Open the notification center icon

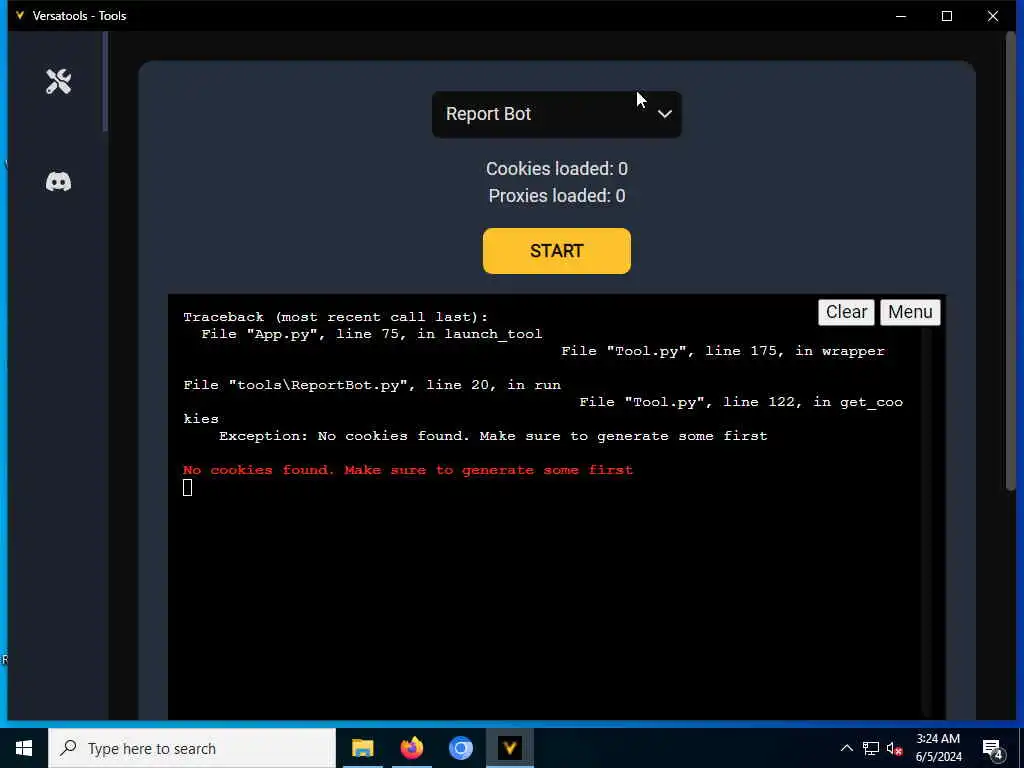coord(993,749)
